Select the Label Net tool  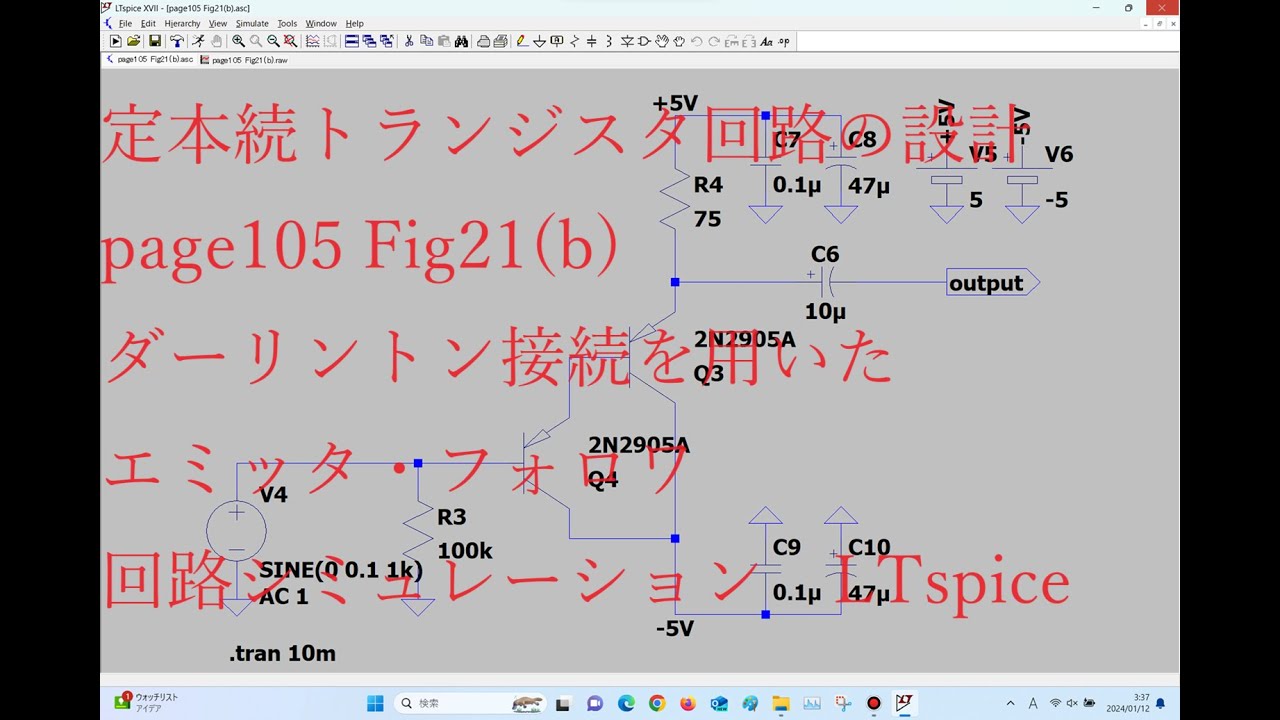[557, 41]
